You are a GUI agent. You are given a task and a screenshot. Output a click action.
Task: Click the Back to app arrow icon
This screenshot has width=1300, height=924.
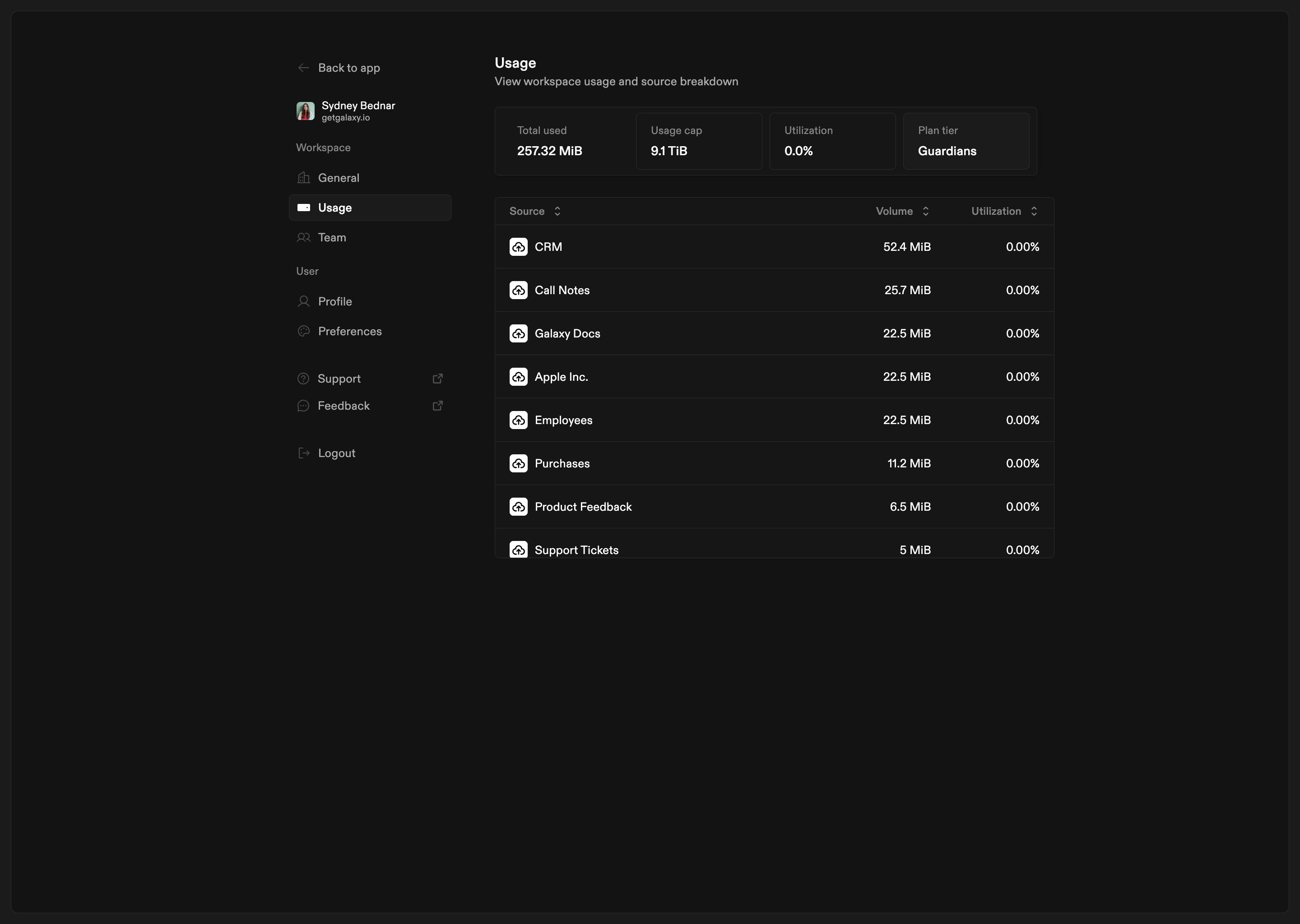303,68
